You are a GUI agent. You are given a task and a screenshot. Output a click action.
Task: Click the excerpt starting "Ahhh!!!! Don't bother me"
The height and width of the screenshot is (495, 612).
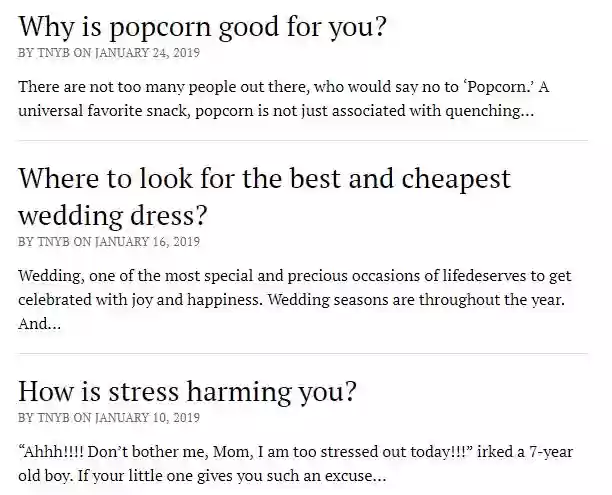point(295,464)
